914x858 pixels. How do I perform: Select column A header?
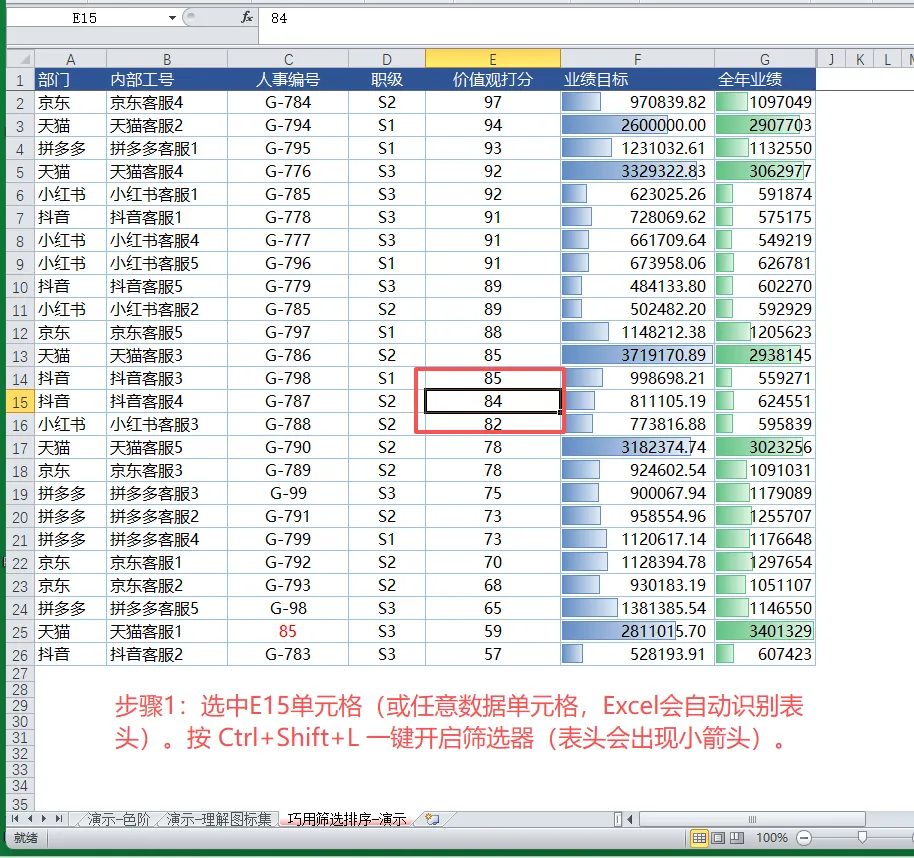(x=71, y=59)
